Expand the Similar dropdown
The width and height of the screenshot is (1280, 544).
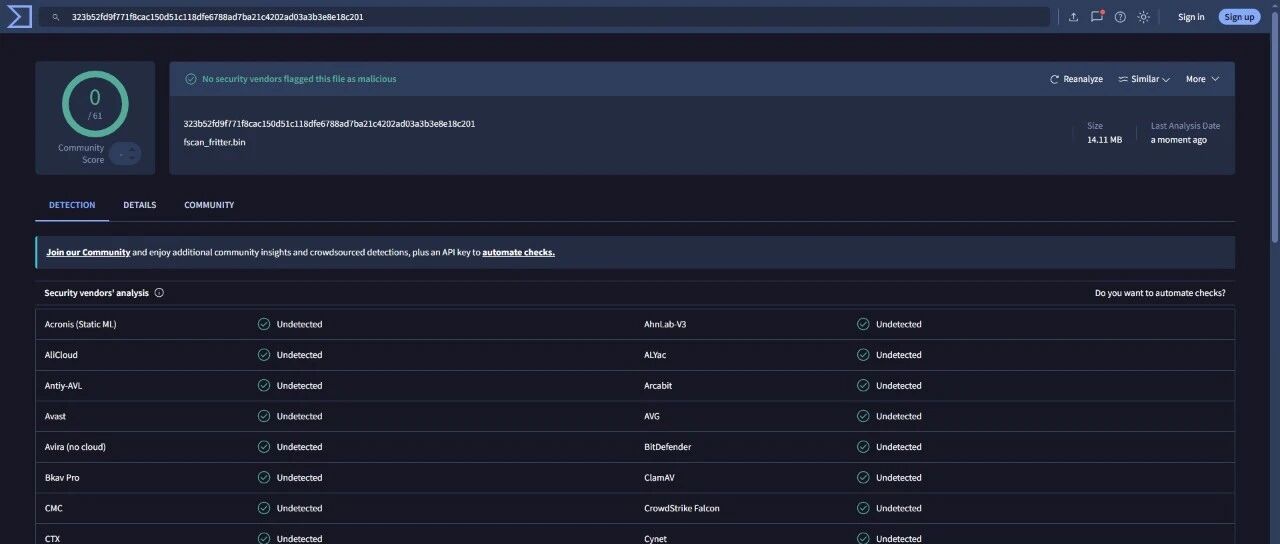(x=1144, y=79)
